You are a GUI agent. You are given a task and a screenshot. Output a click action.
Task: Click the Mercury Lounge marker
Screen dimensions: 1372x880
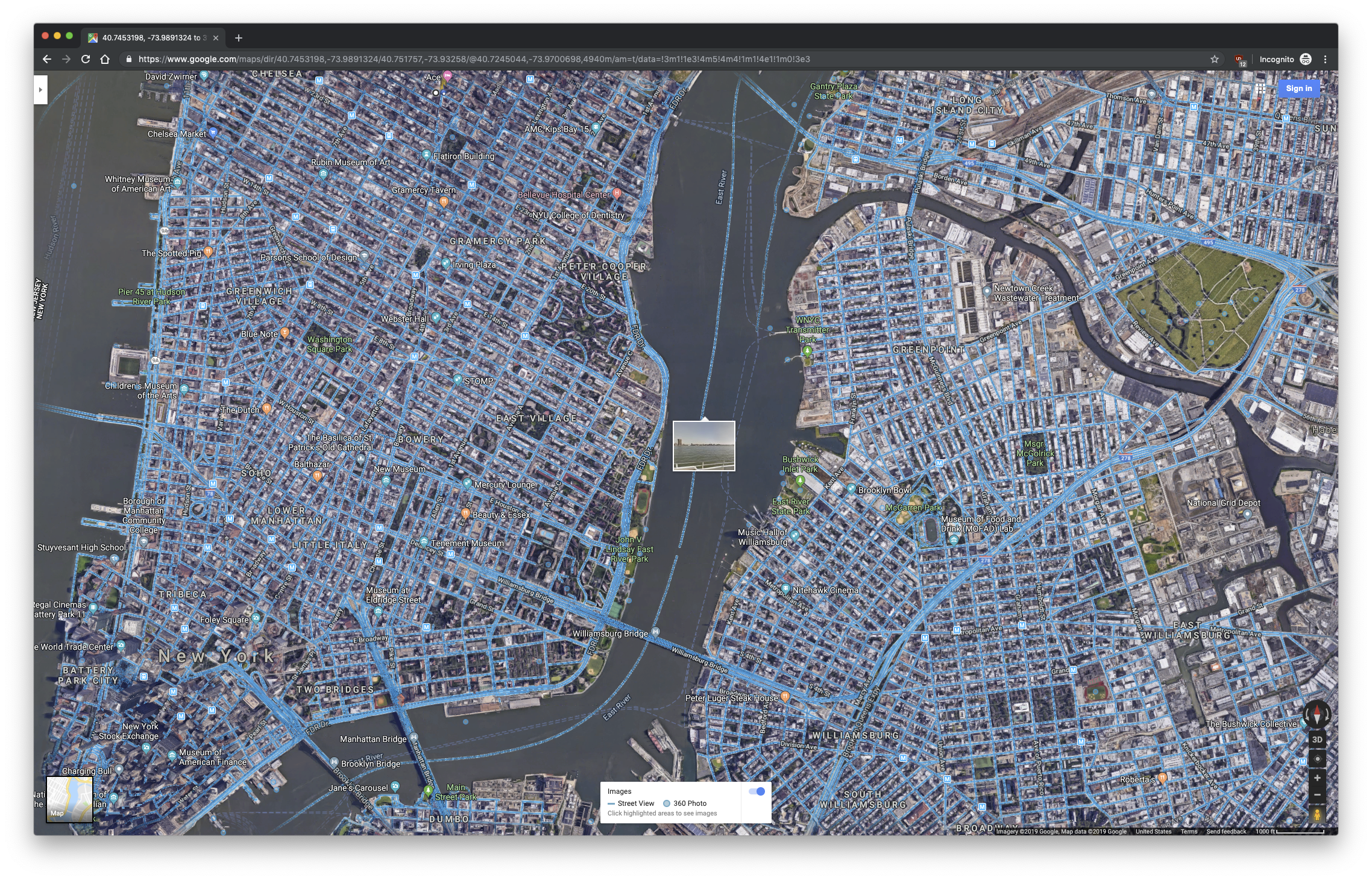[467, 483]
